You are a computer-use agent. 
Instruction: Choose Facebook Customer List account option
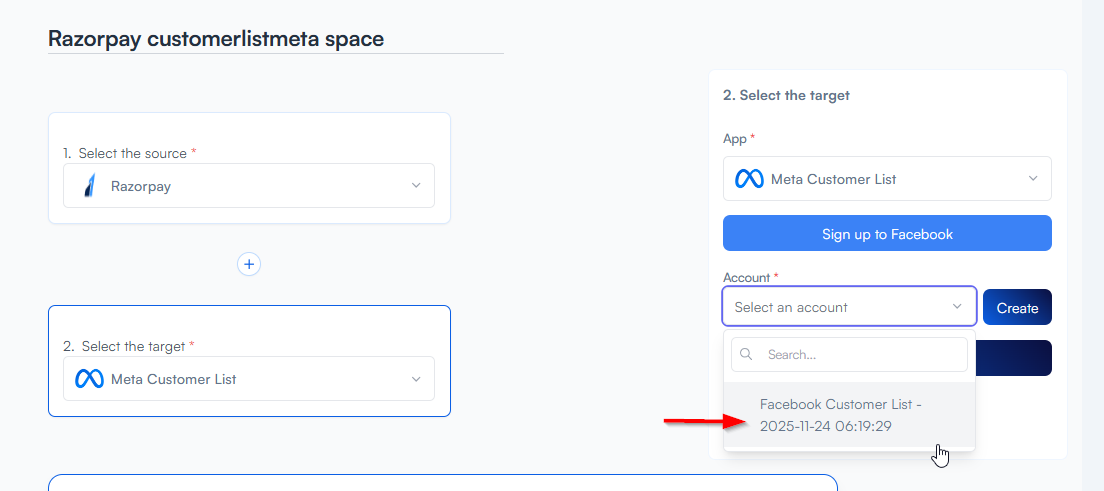[840, 415]
